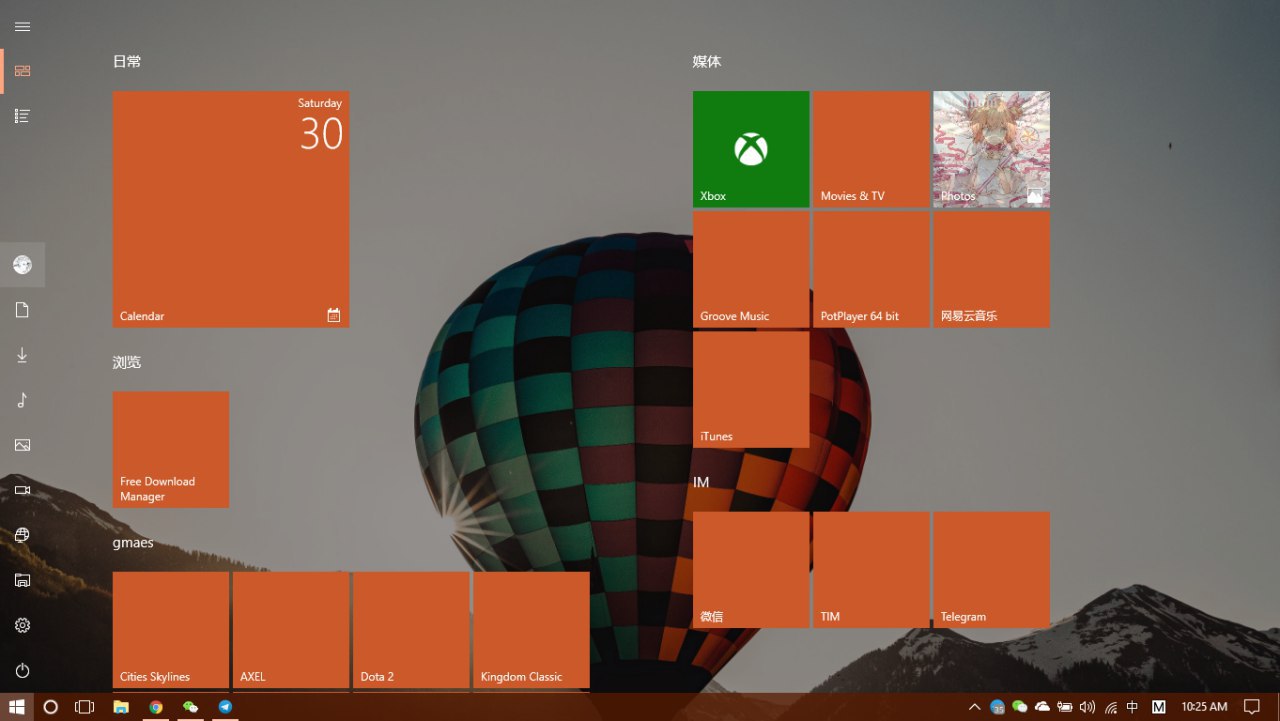Open the Music folder shortcut
Viewport: 1280px width, 721px height.
click(x=22, y=400)
